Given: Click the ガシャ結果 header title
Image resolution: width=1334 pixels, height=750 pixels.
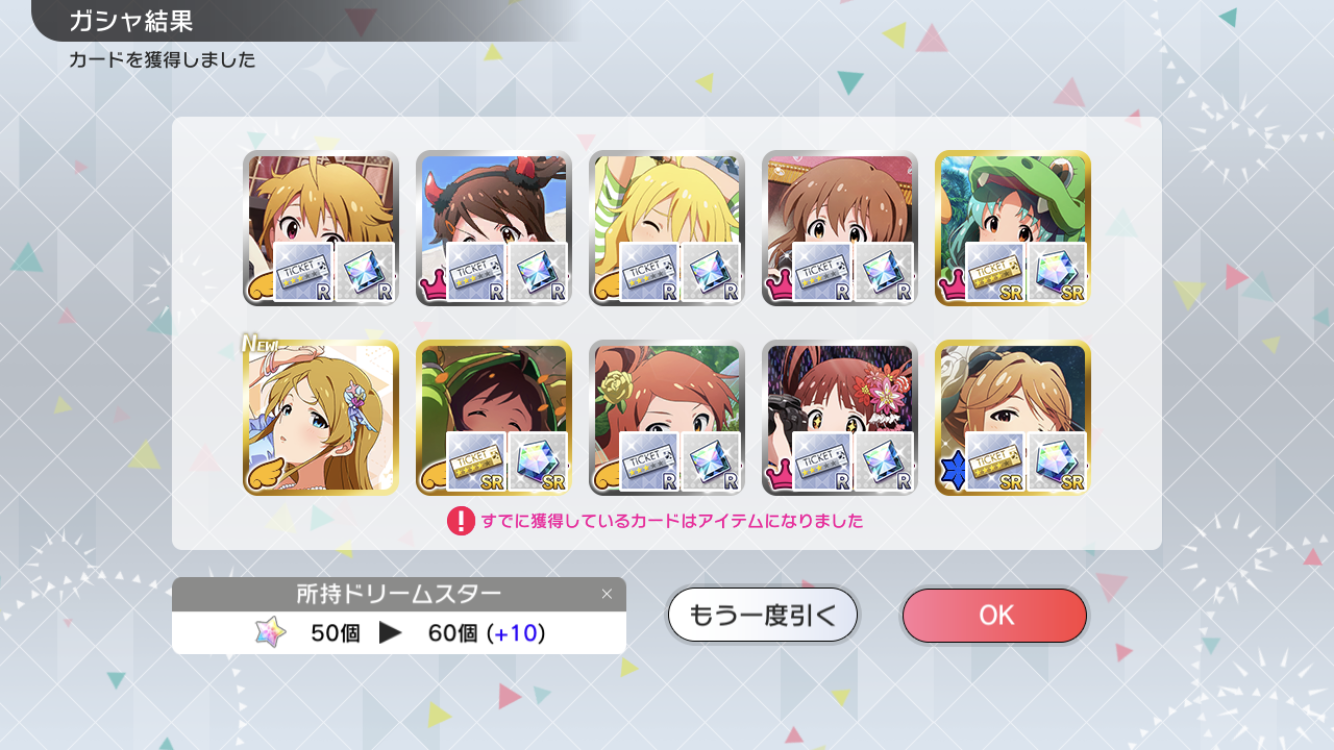Looking at the screenshot, I should pyautogui.click(x=131, y=20).
